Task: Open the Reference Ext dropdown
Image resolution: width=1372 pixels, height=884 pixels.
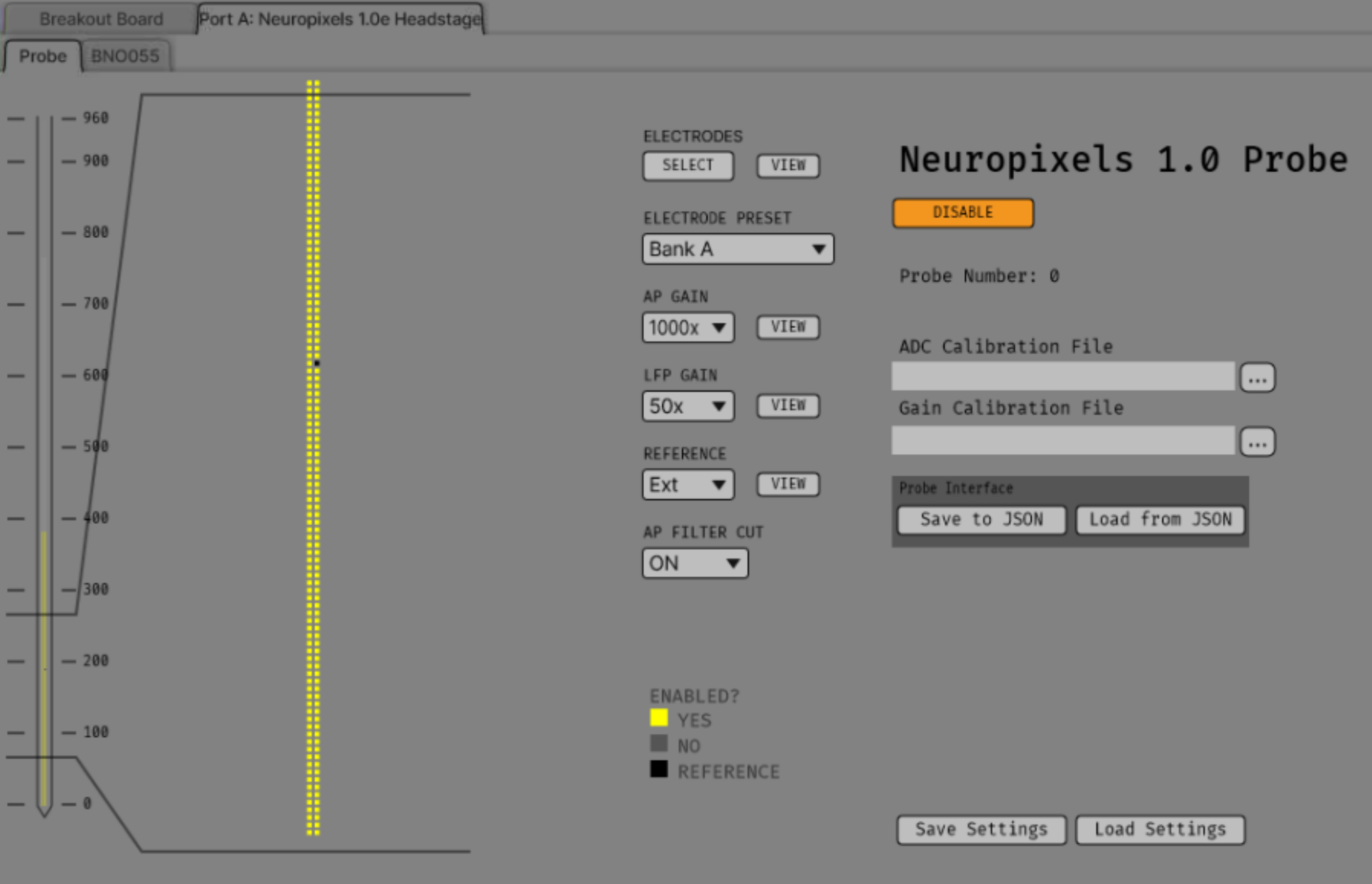Action: point(687,484)
